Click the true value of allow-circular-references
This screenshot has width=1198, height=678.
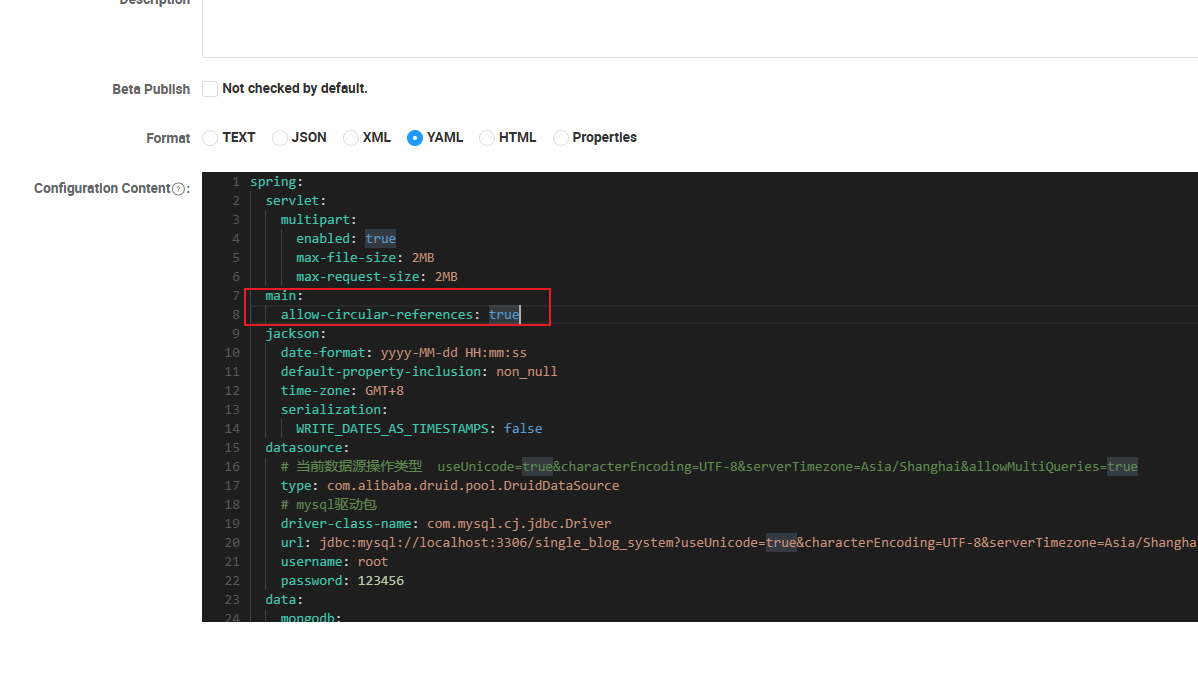[x=503, y=315]
